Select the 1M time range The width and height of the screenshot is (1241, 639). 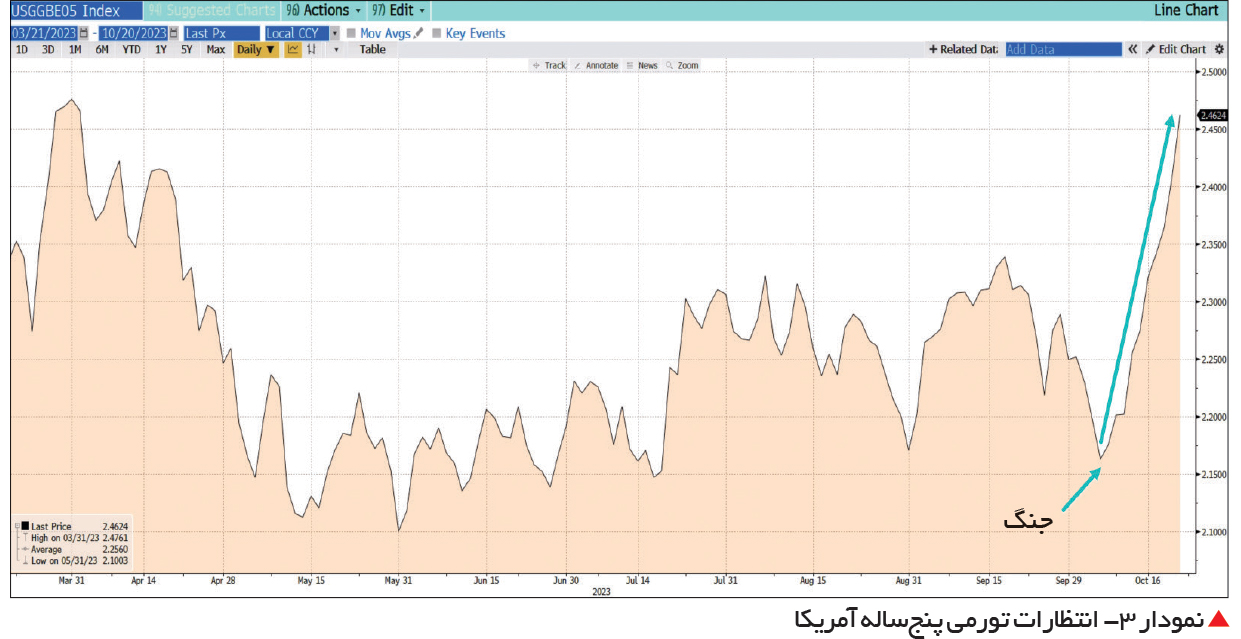click(x=75, y=49)
